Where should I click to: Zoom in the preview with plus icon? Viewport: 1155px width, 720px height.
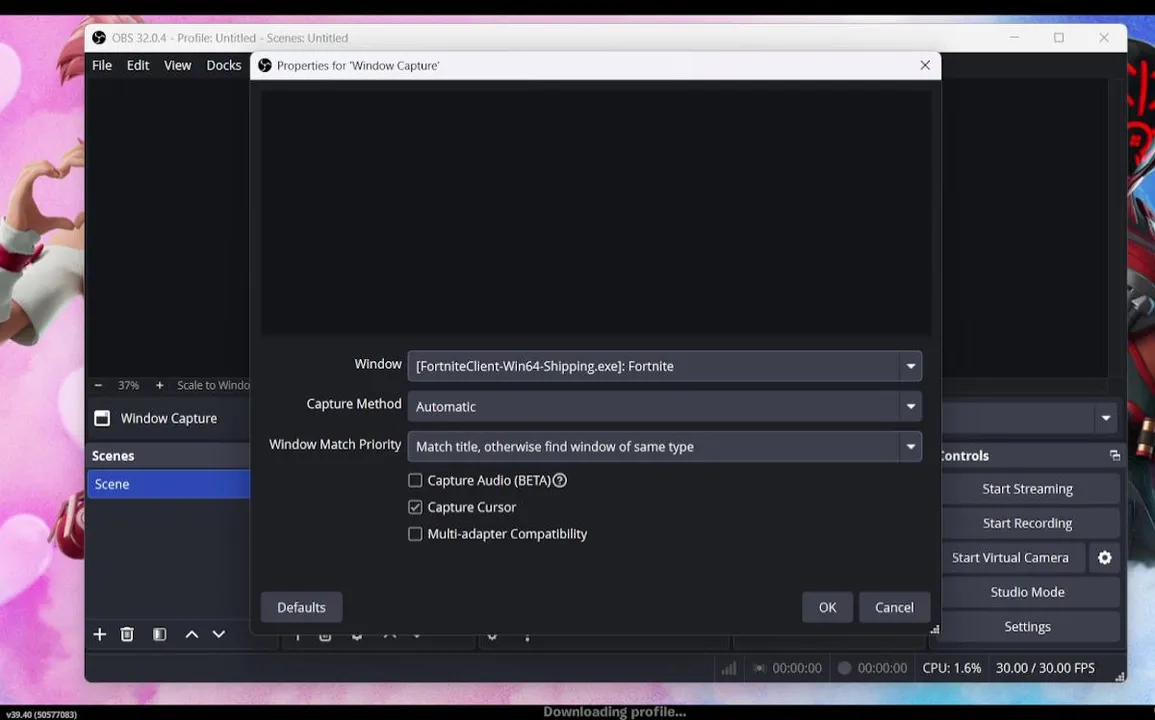coord(159,385)
